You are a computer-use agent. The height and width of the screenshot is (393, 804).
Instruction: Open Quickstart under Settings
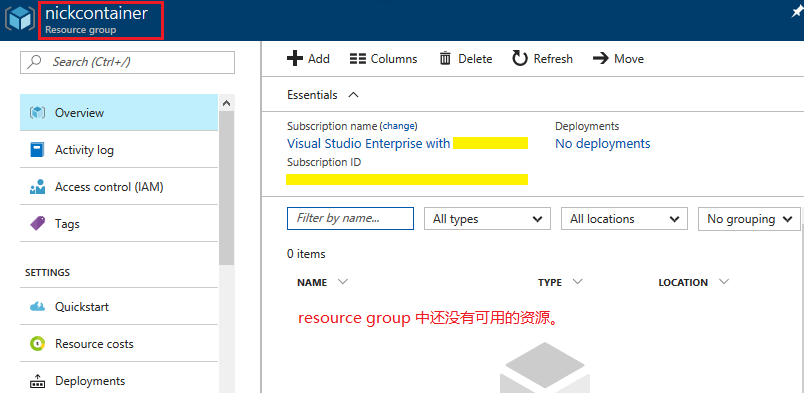pos(119,307)
